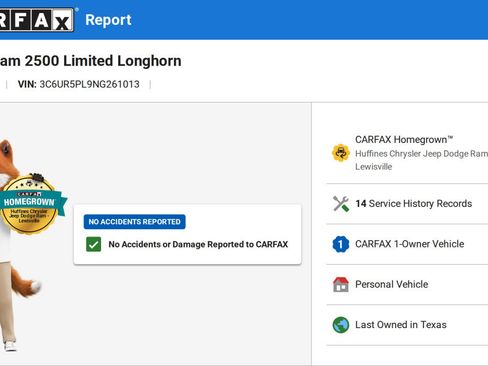Select the CARFAX 1-Owner Vehicle row text
This screenshot has height=366, width=488.
pyautogui.click(x=410, y=244)
